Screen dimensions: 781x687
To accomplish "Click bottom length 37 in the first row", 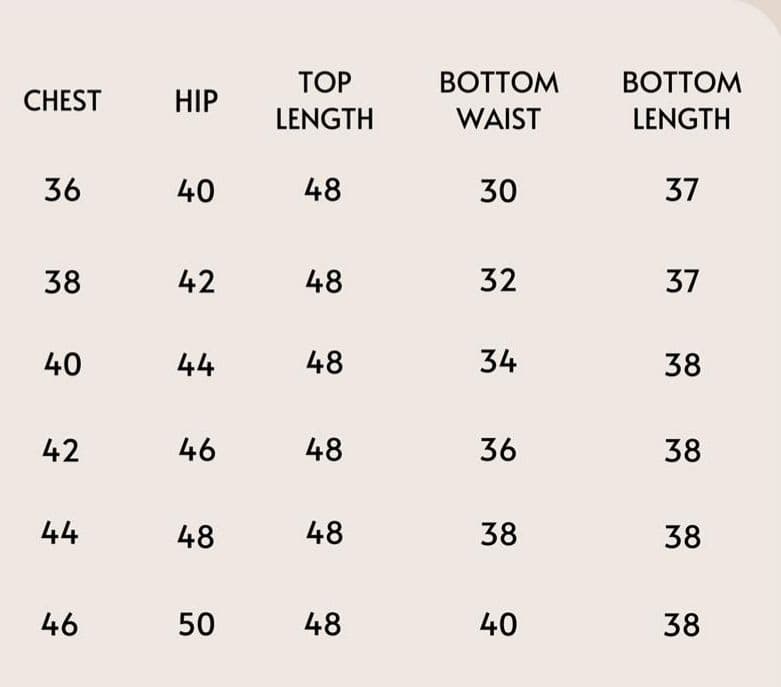I will (x=681, y=189).
